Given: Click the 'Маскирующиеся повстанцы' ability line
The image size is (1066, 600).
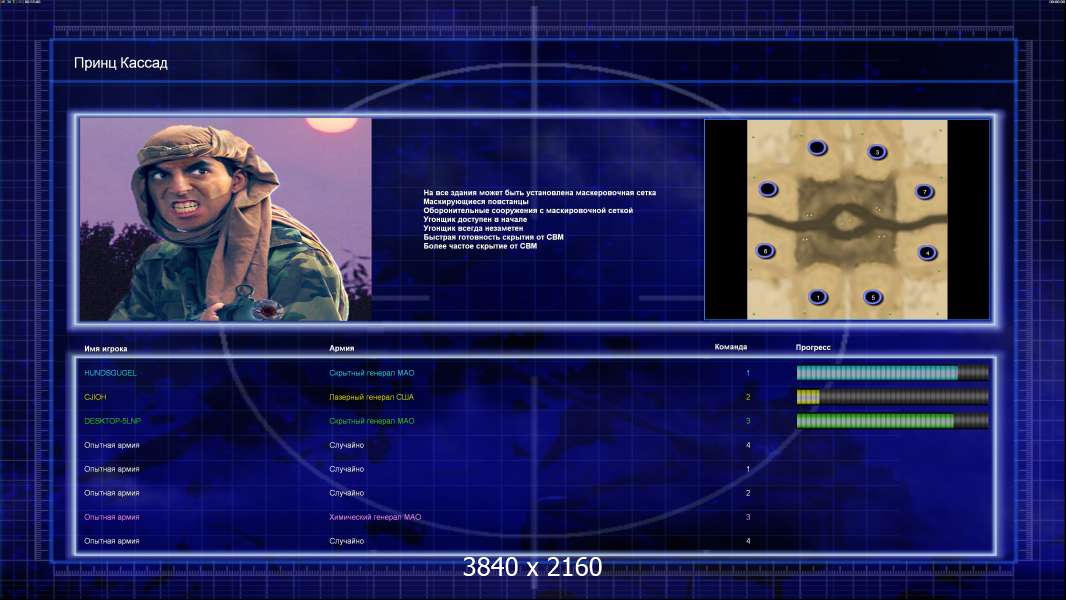Looking at the screenshot, I should click(476, 202).
